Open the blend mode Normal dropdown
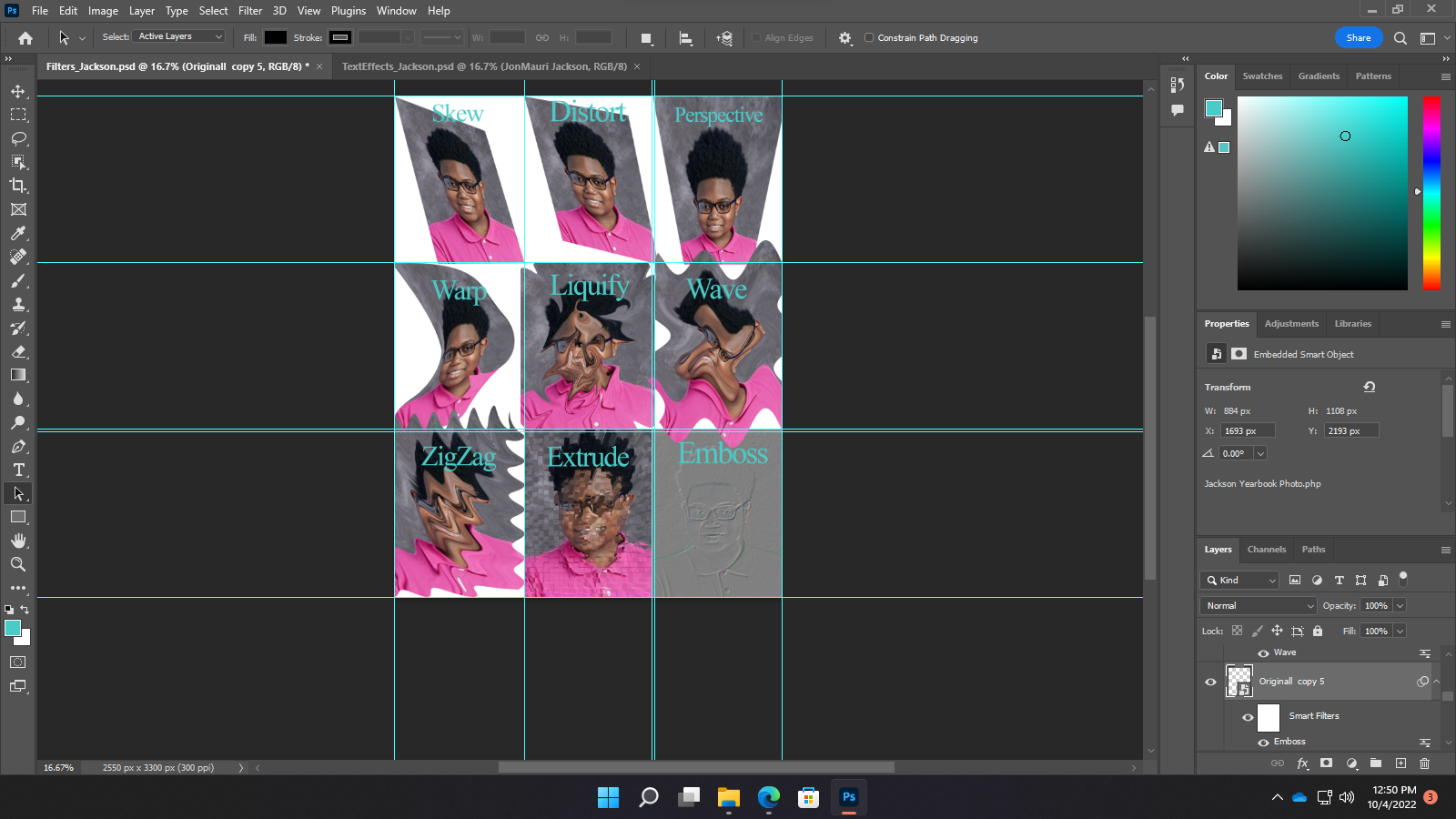This screenshot has height=819, width=1456. click(x=1259, y=606)
